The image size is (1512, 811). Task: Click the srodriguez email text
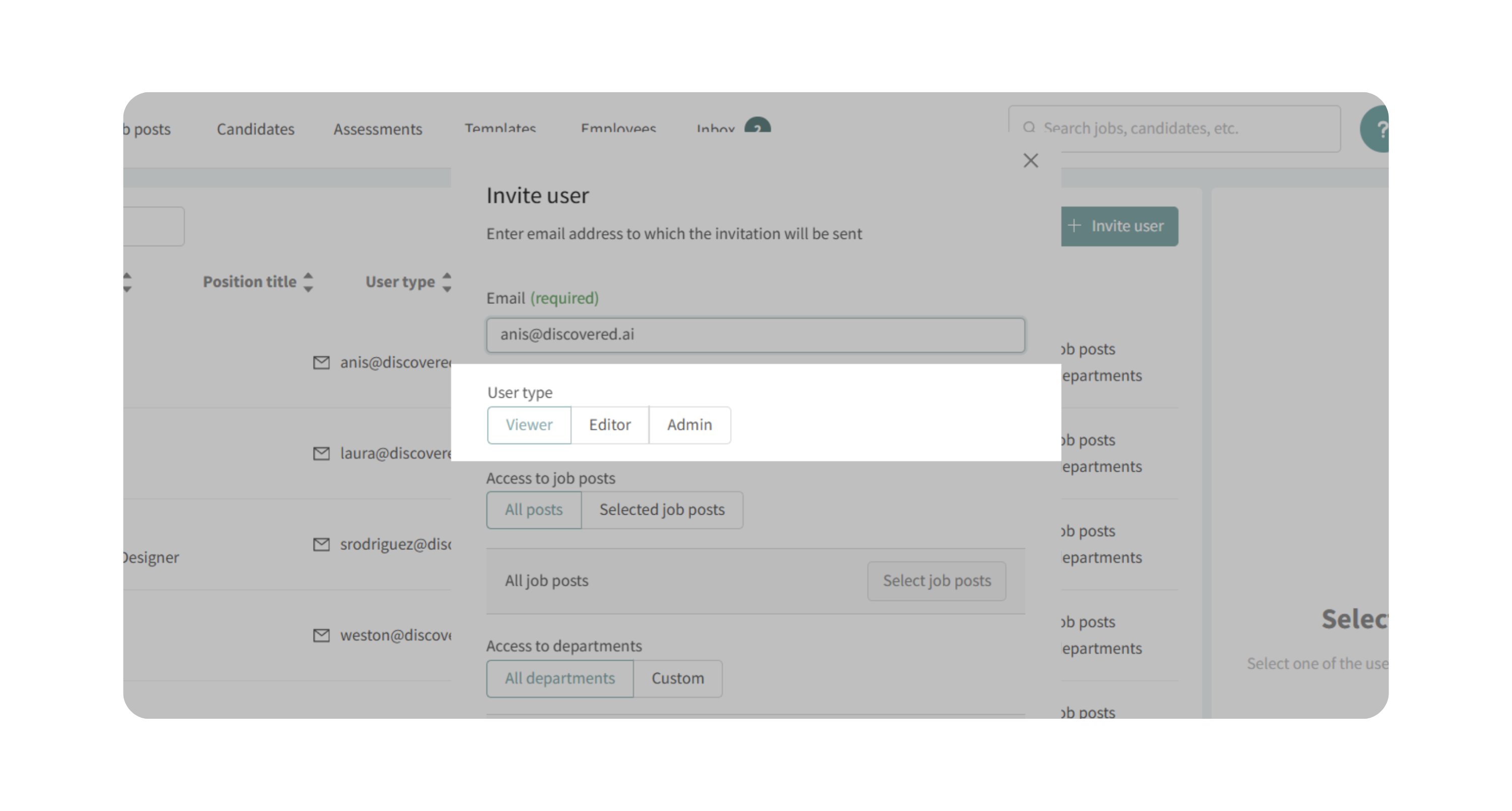point(396,544)
